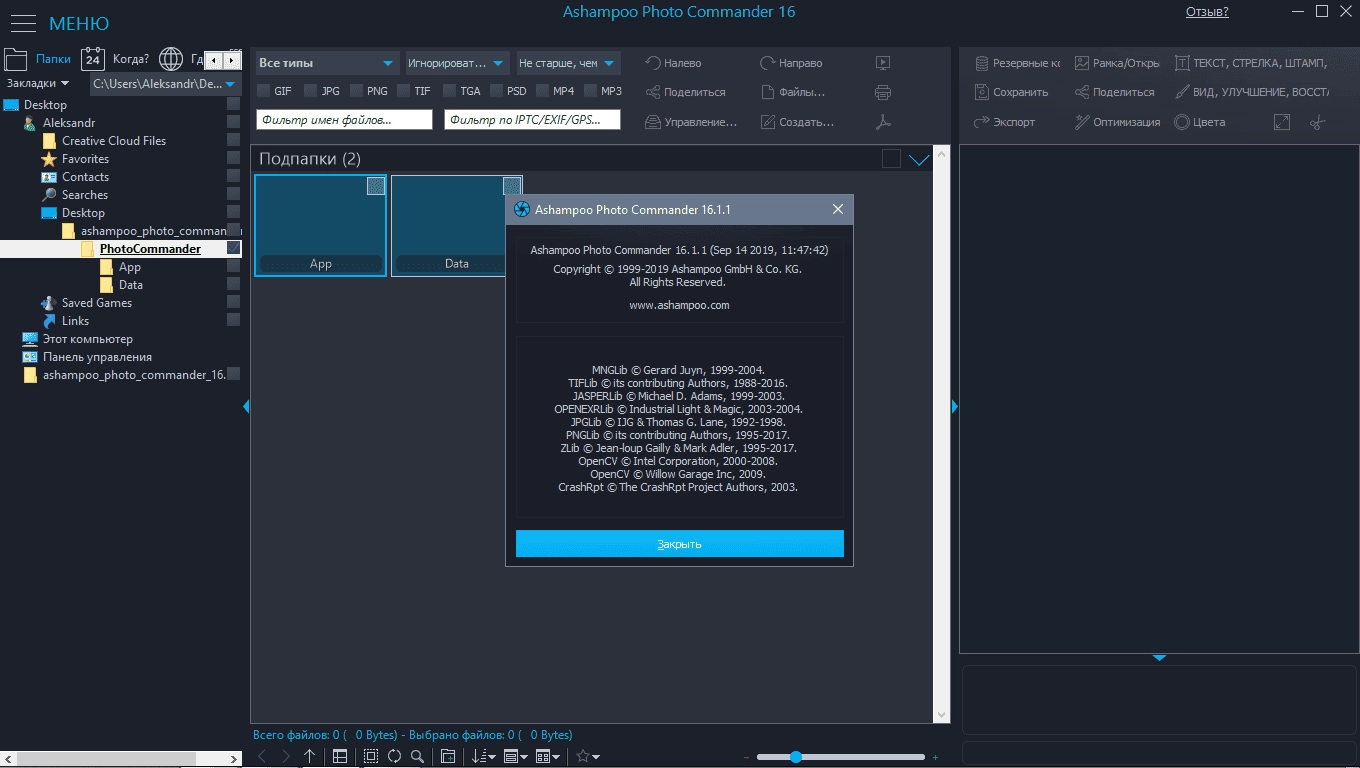Click the Отзыв? link
Screen dimensions: 1360x768
point(1207,12)
